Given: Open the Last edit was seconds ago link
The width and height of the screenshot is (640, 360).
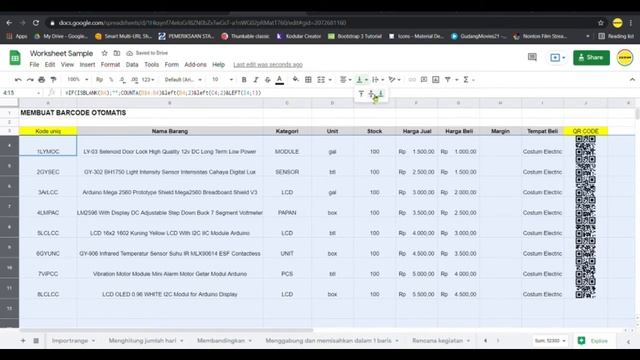Looking at the screenshot, I should pyautogui.click(x=268, y=64).
